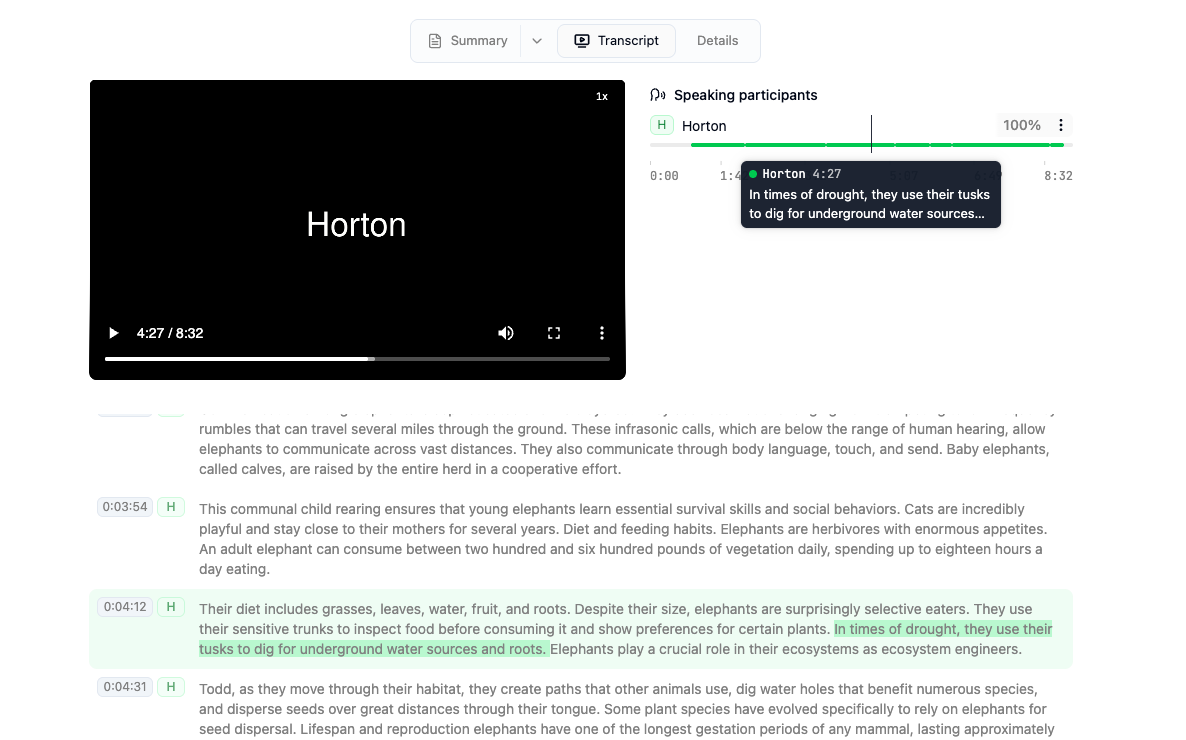Mute the video volume
Screen dimensions: 1186x740
click(x=505, y=333)
